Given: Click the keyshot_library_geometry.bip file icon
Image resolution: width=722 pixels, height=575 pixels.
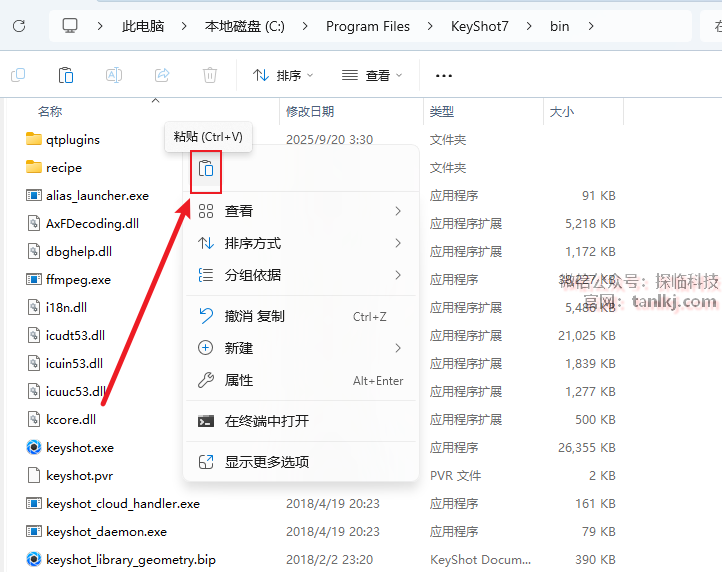Looking at the screenshot, I should tap(34, 559).
